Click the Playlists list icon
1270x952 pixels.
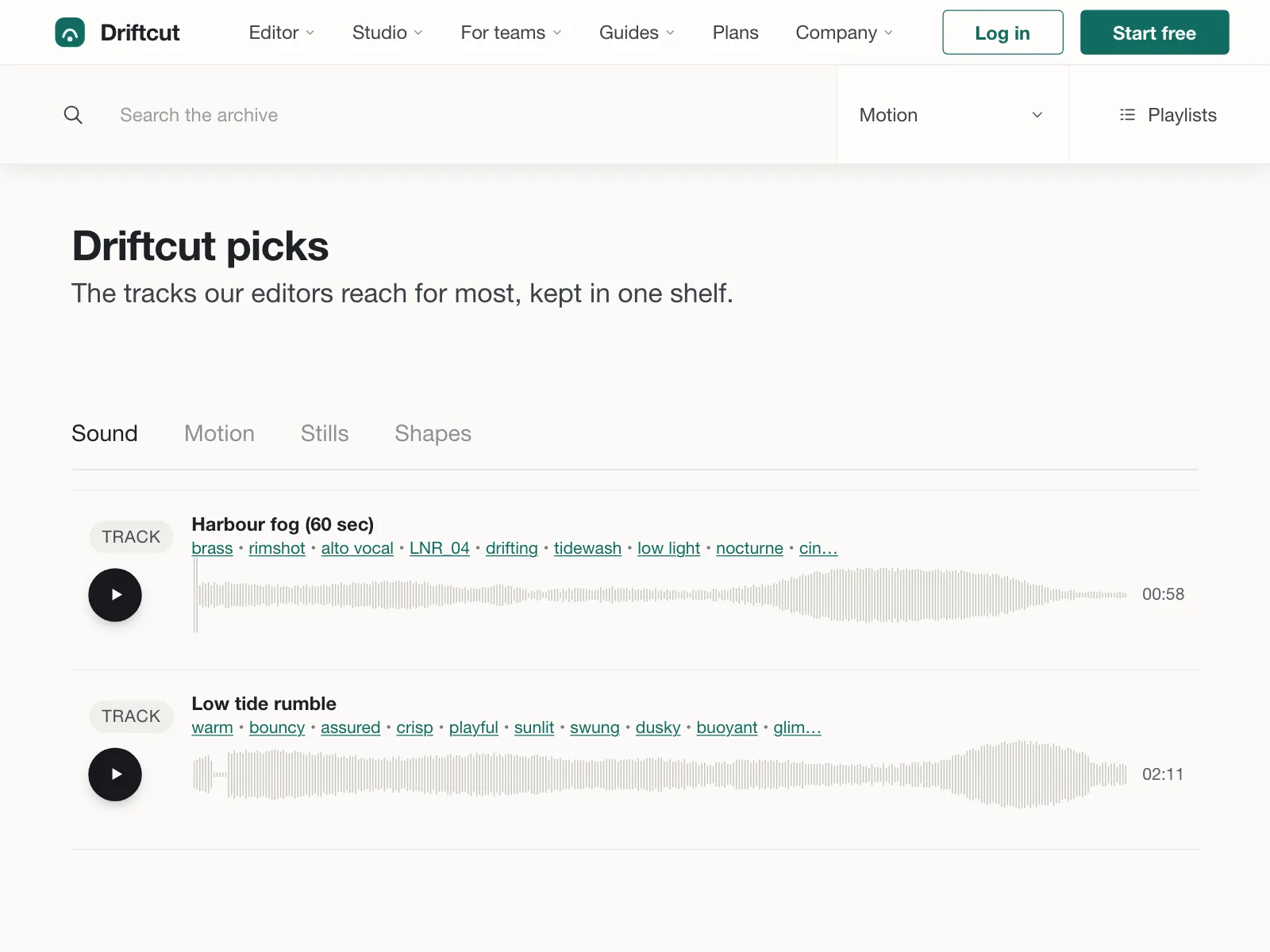tap(1127, 115)
